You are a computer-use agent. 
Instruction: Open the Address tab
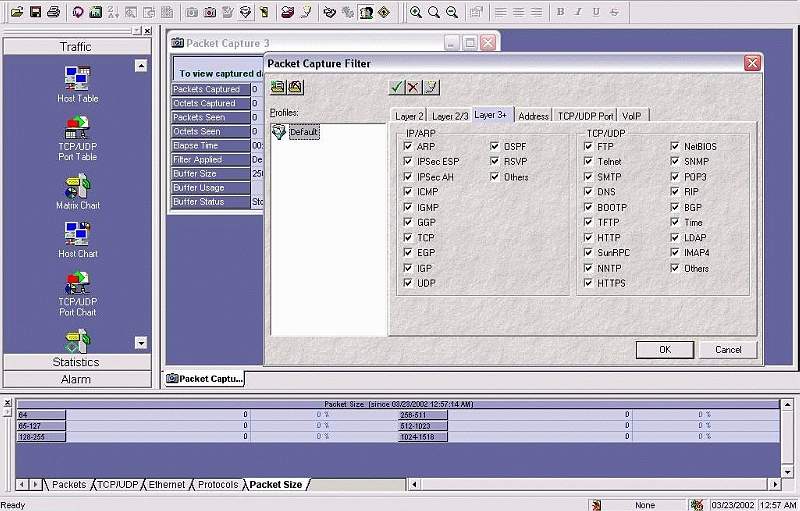pos(533,116)
